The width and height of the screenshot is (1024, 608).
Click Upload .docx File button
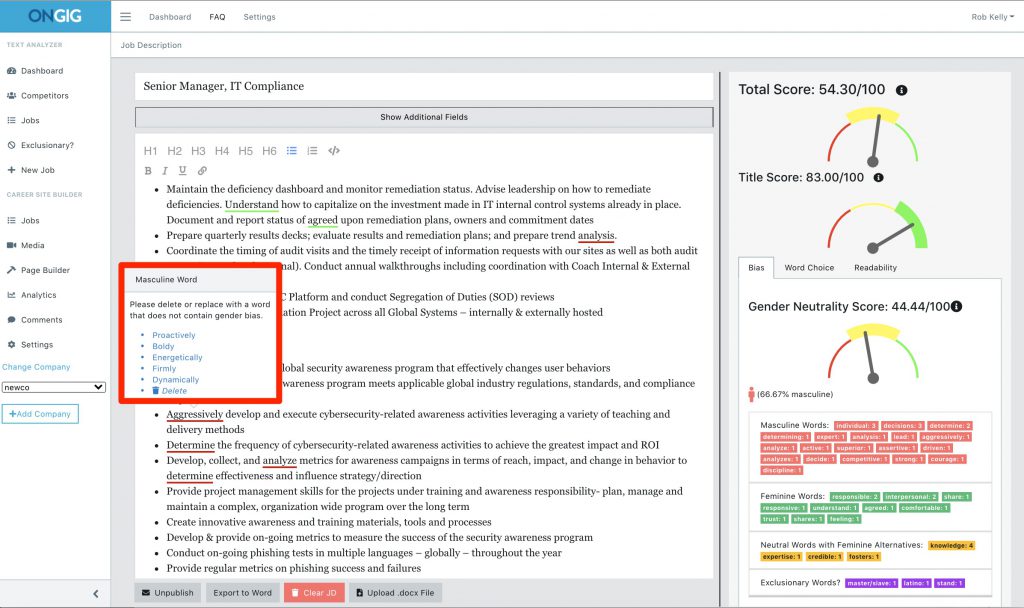point(395,593)
